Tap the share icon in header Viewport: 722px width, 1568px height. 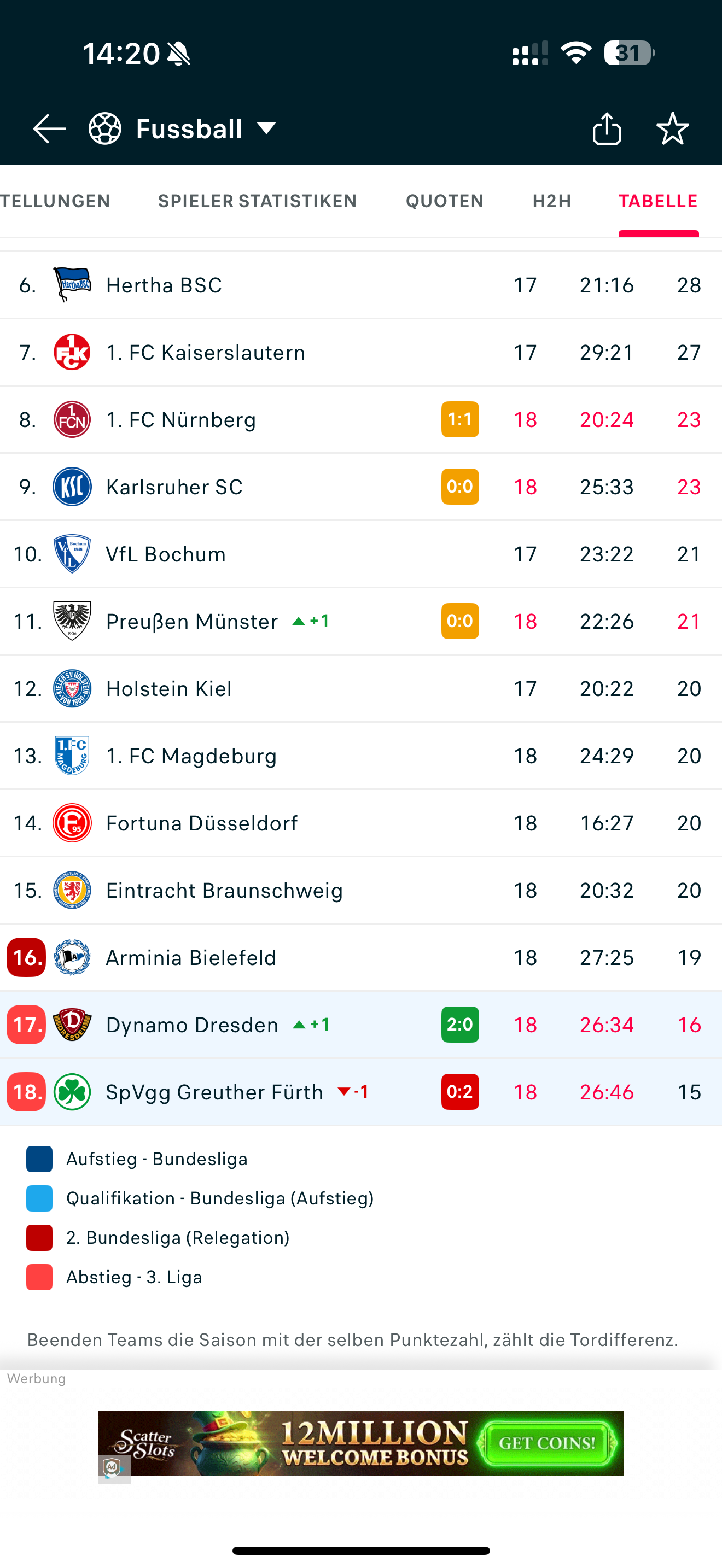tap(607, 129)
